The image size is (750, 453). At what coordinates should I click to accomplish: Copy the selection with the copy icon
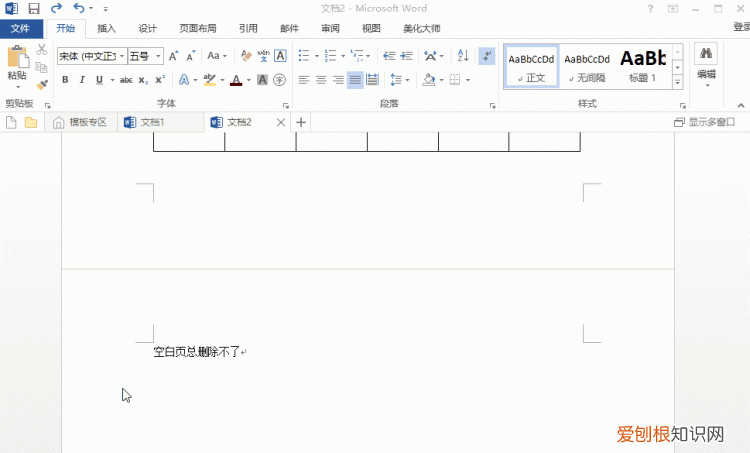[x=42, y=67]
